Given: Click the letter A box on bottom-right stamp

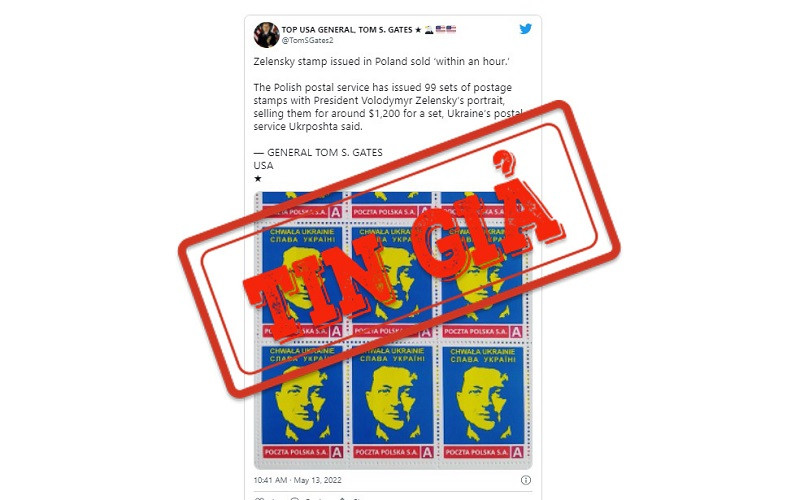Looking at the screenshot, I should 517,452.
